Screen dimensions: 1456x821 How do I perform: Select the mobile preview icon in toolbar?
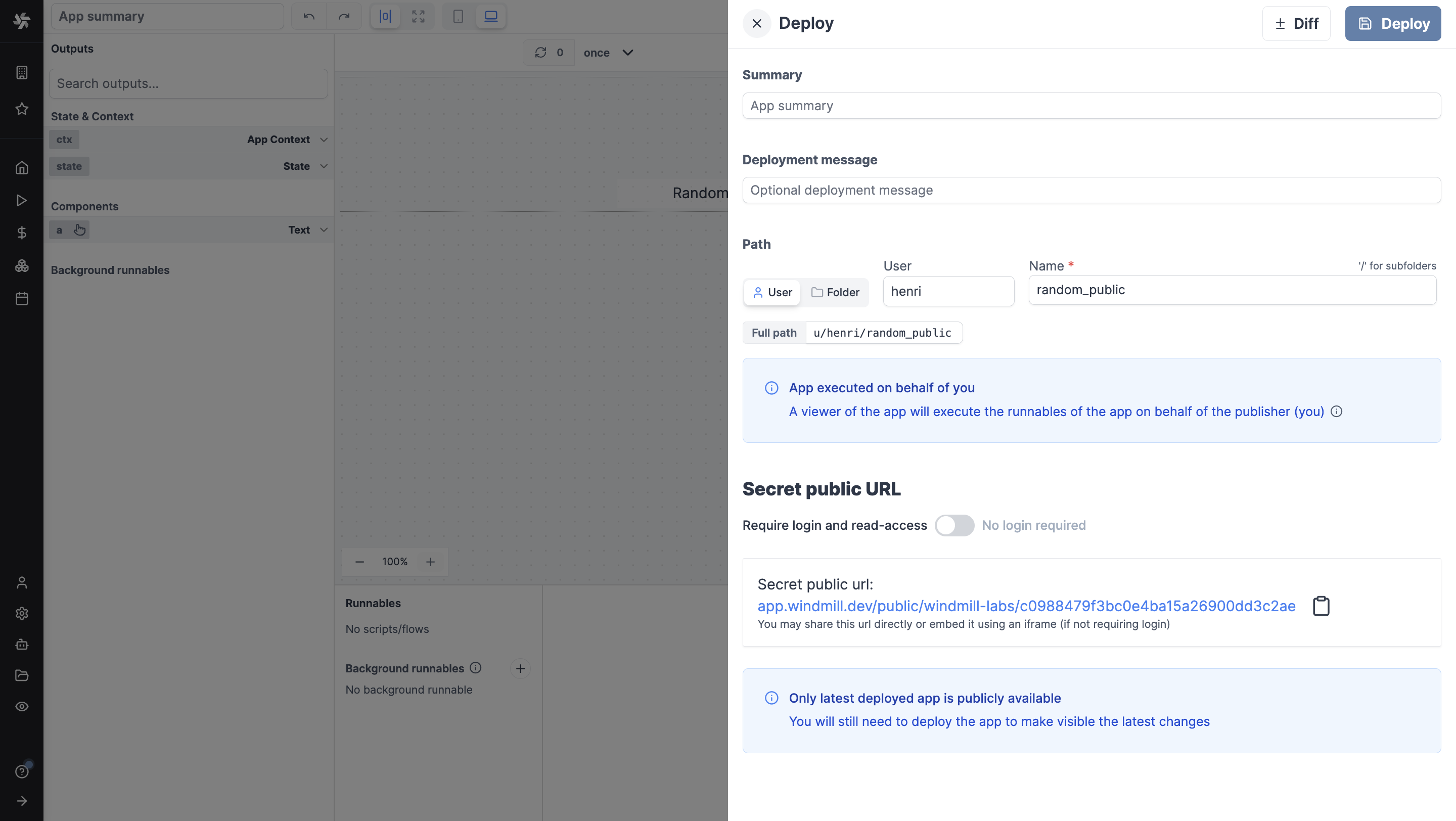(x=457, y=16)
